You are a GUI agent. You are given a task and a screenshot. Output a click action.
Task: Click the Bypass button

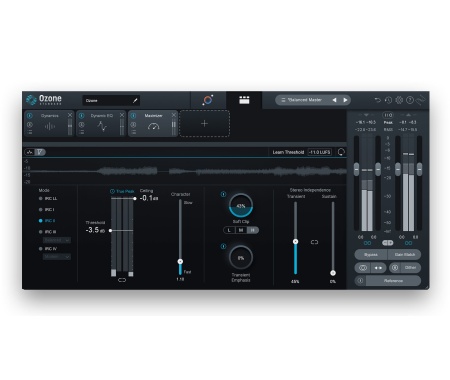pyautogui.click(x=371, y=255)
